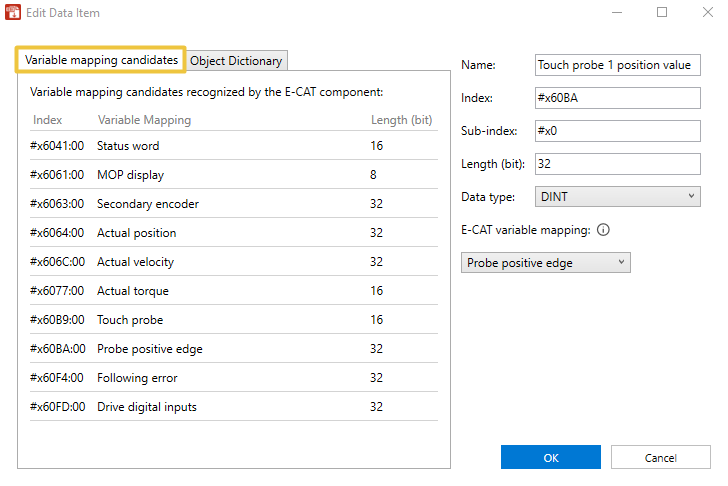Click the app icon in title bar
The height and width of the screenshot is (486, 728).
pyautogui.click(x=13, y=13)
